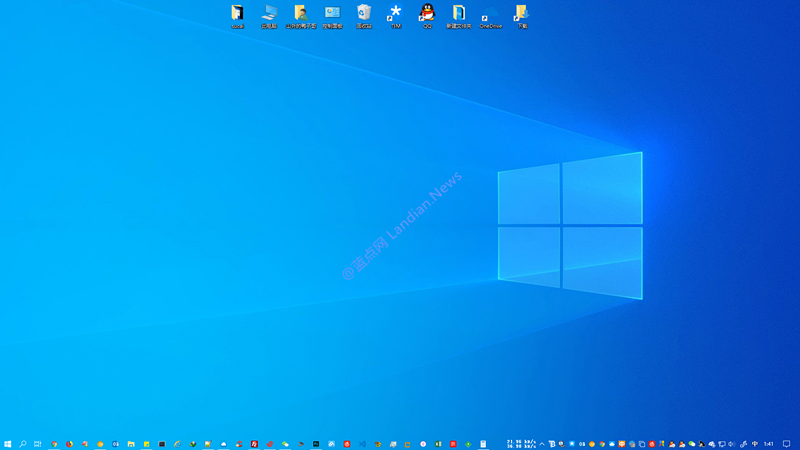This screenshot has width=800, height=450.
Task: Open the Notepad-style taskbar icon with pencil
Action: [x=208, y=444]
